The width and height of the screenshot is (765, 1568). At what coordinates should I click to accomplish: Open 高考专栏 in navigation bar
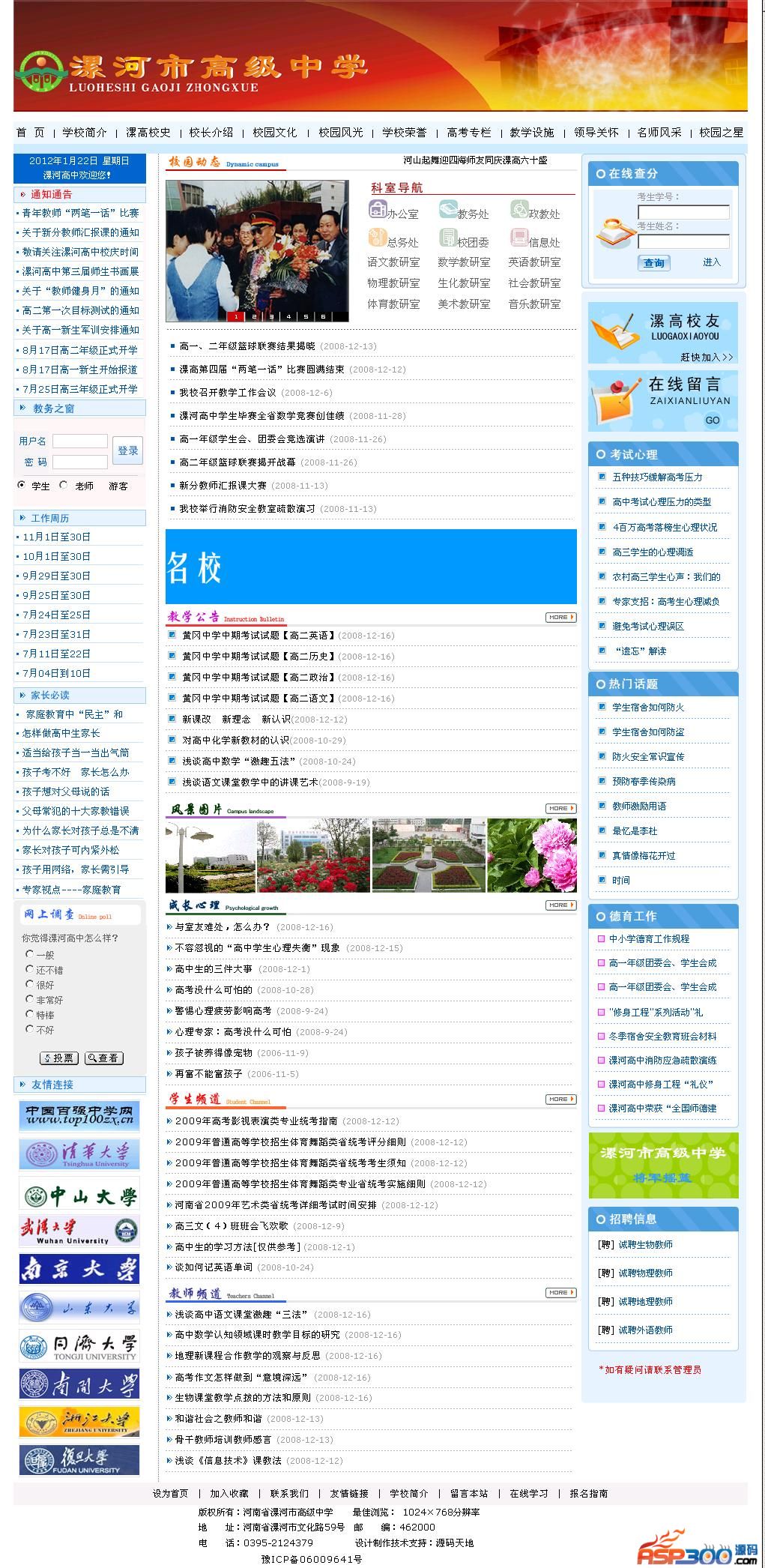pos(469,133)
